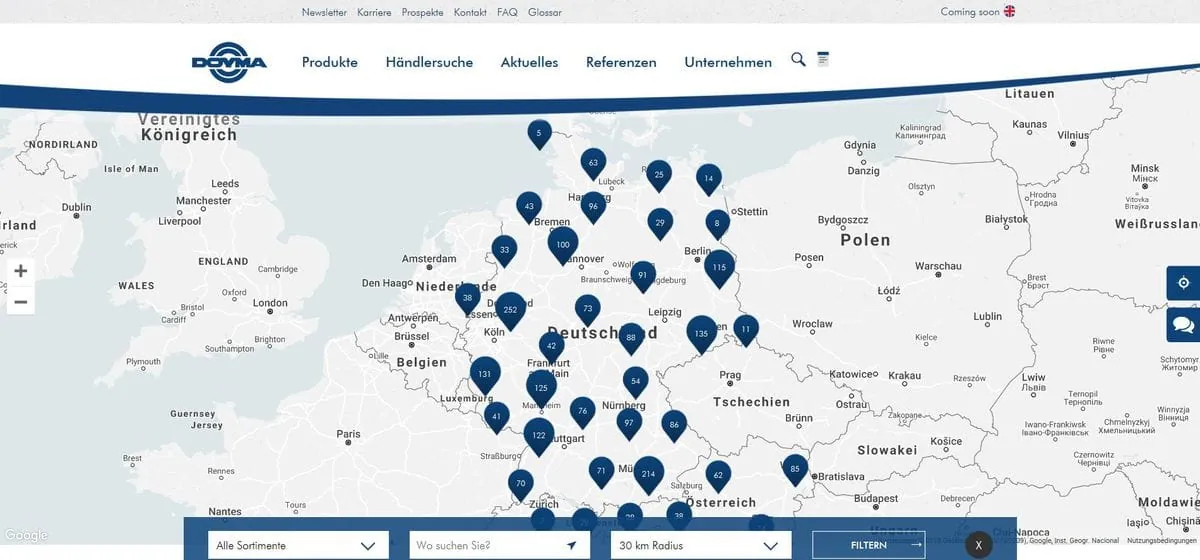Click the document list icon in header
The width and height of the screenshot is (1200, 560).
[x=823, y=60]
